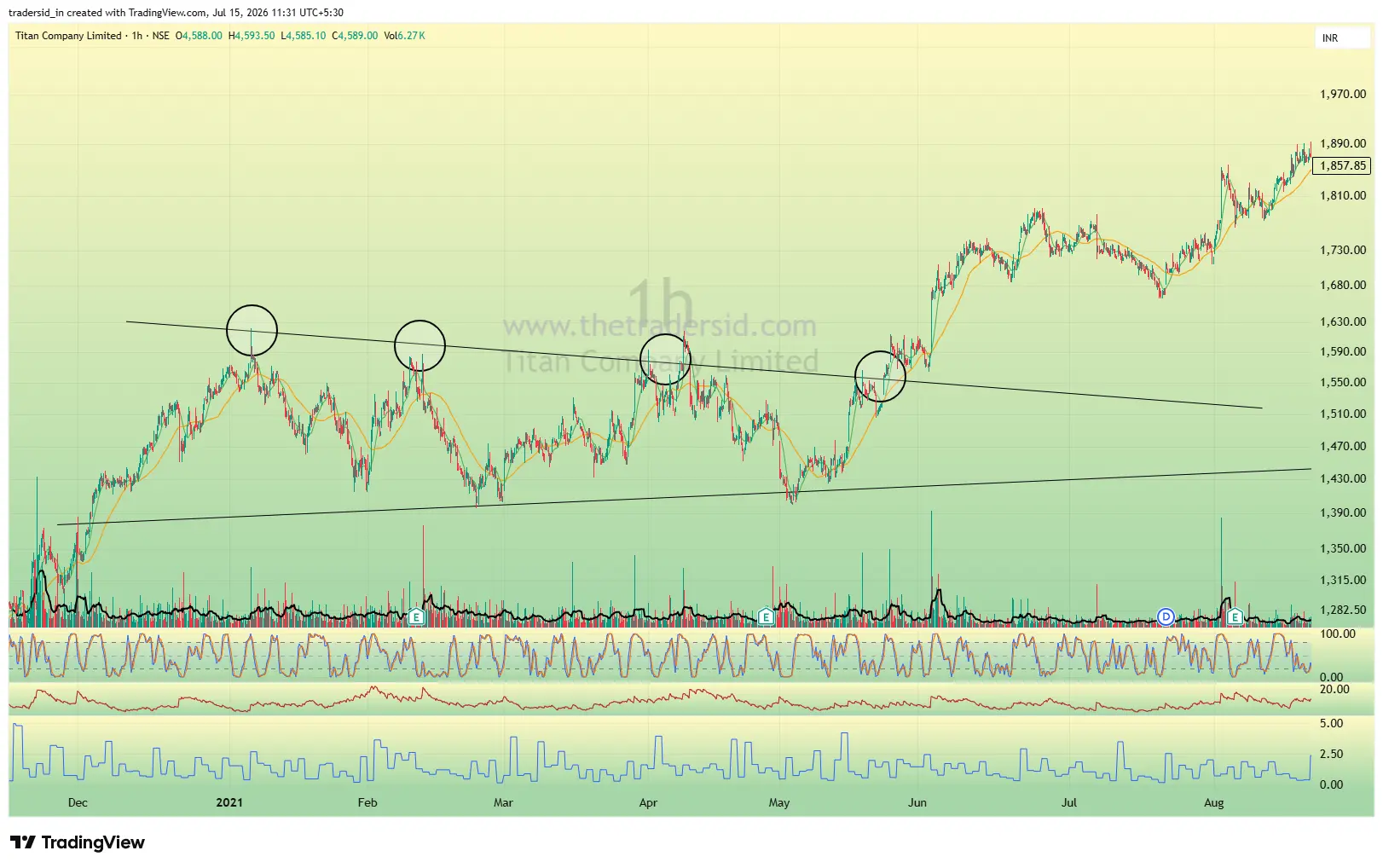Select the INR currency label

click(1330, 38)
